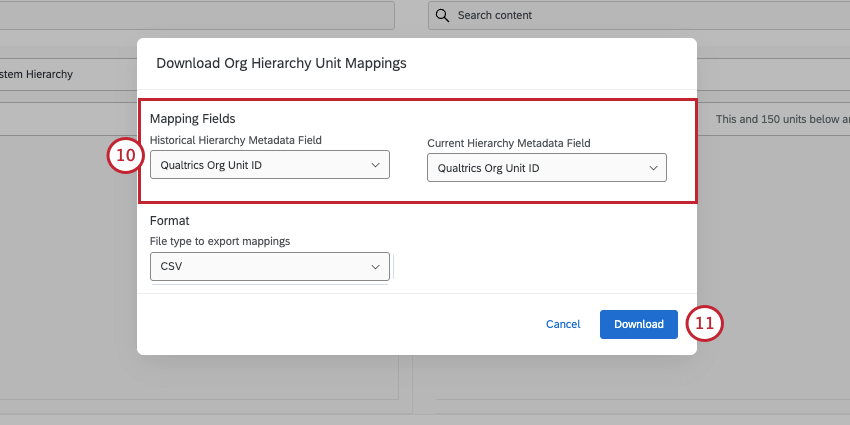Expand the CSV file type dropdown
This screenshot has height=425, width=850.
click(x=269, y=267)
